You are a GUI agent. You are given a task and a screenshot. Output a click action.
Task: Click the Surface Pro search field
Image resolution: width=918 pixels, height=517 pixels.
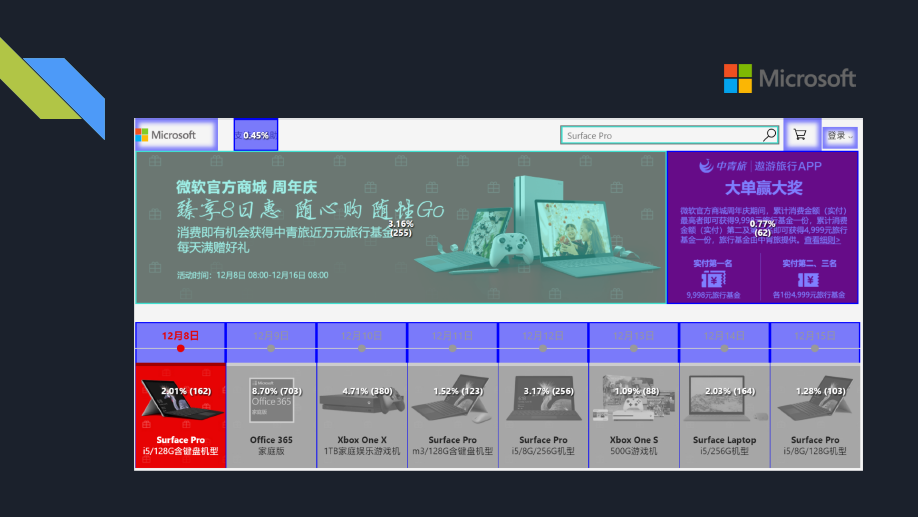point(660,136)
